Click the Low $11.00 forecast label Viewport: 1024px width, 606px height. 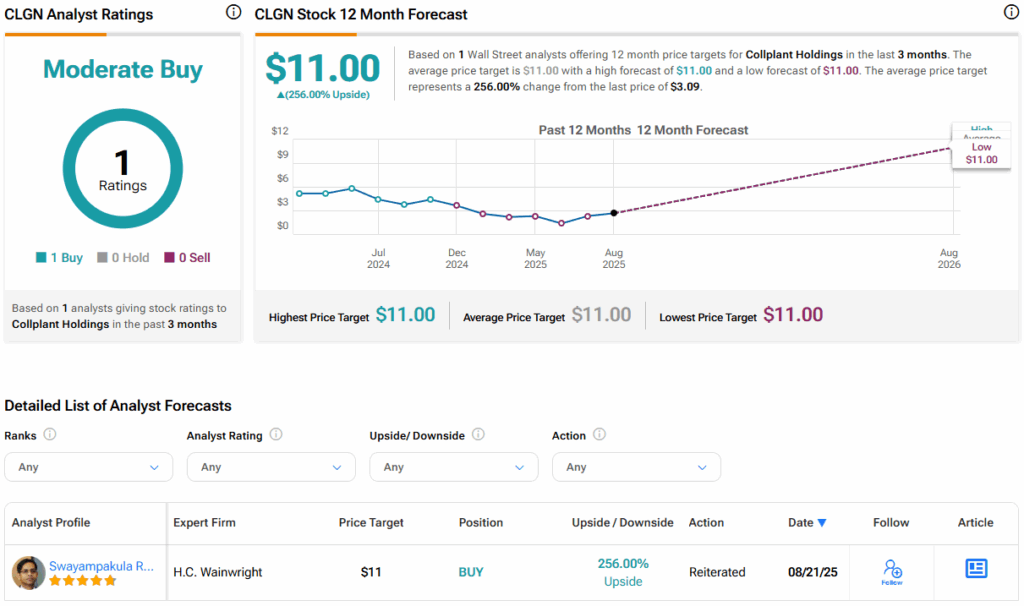[981, 153]
